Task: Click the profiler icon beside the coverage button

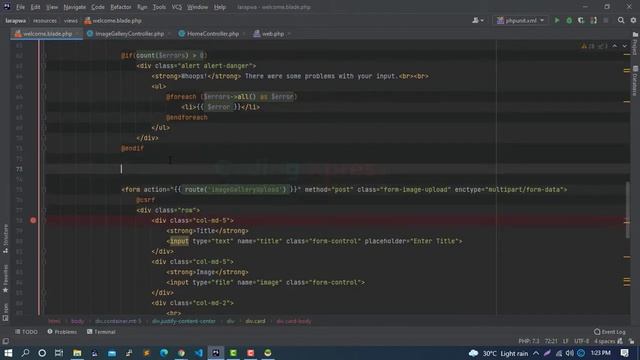Action: [593, 20]
